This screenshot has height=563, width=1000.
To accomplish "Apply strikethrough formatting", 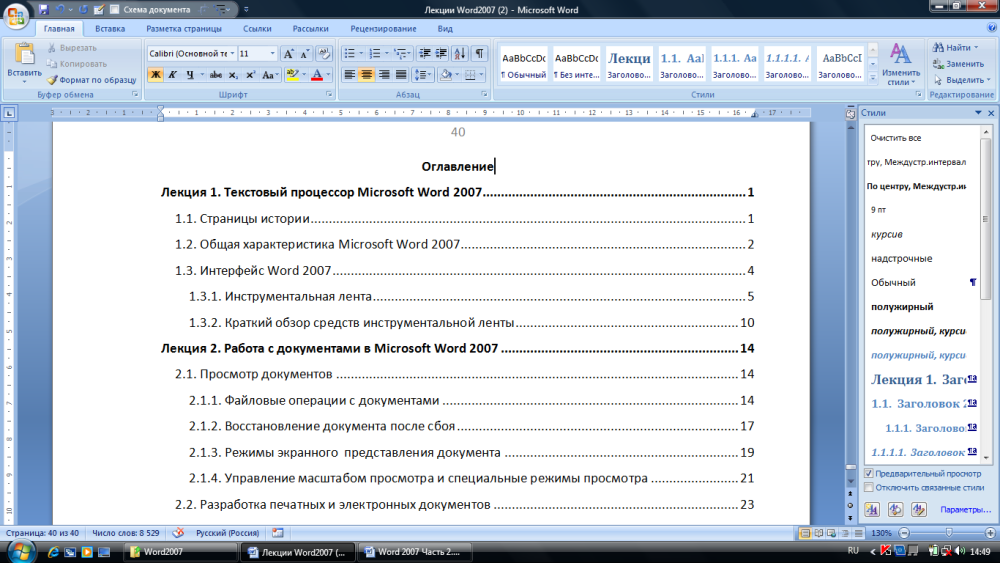I will click(216, 75).
